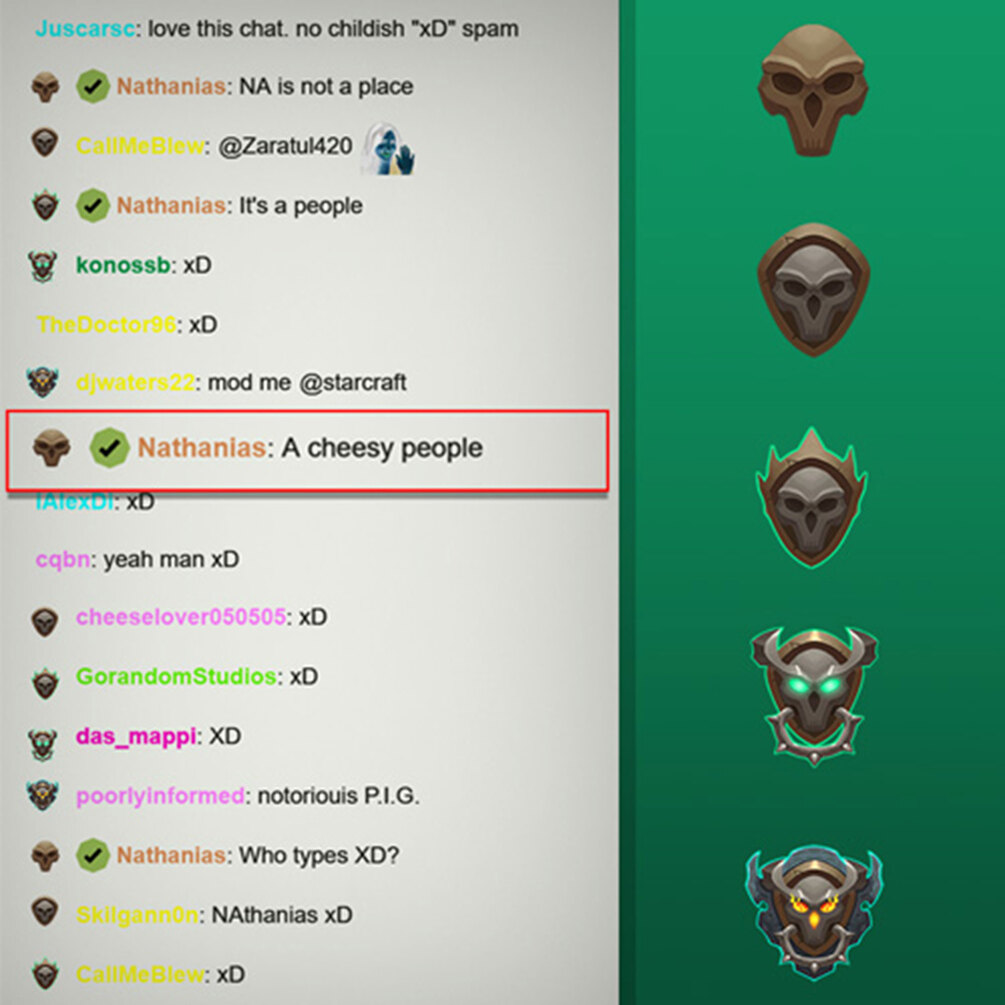Screen dimensions: 1005x1005
Task: Select the blue armored skull badge with fiery eyes
Action: point(814,913)
